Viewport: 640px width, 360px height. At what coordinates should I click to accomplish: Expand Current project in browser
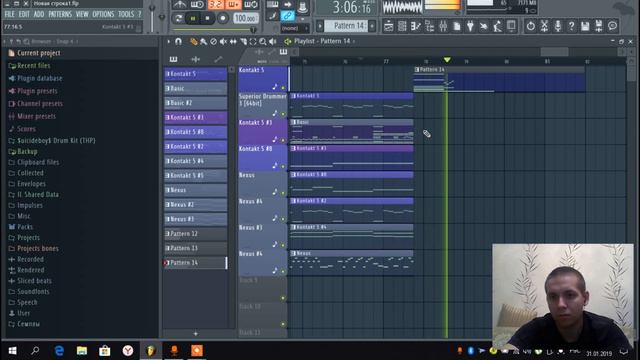point(38,53)
